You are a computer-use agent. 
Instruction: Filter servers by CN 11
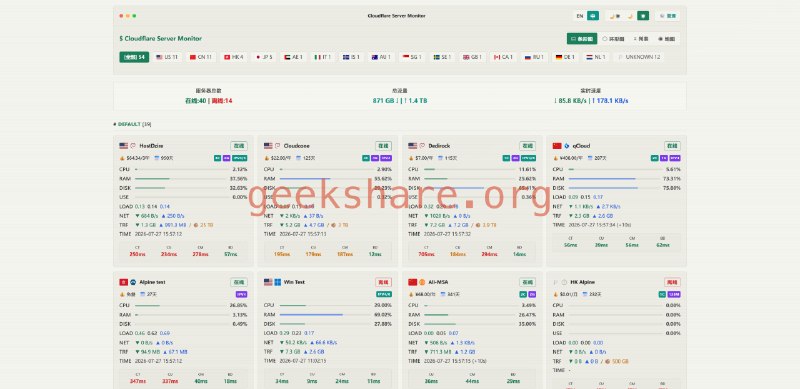(201, 57)
